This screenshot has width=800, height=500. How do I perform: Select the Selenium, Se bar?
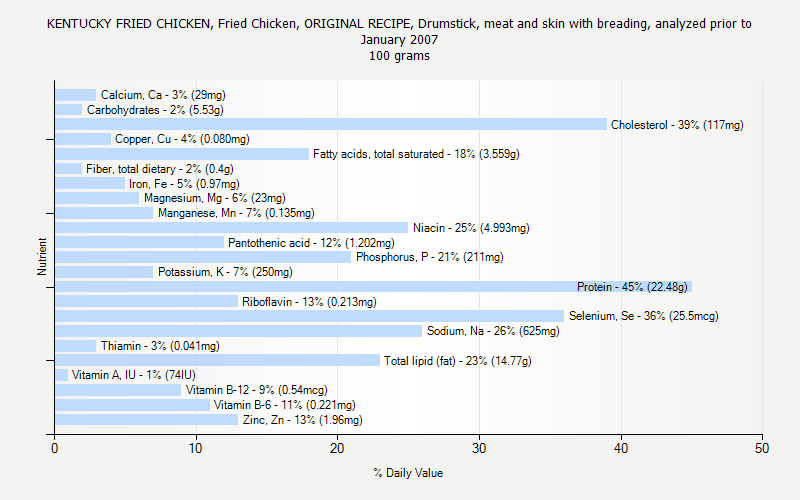[308, 316]
